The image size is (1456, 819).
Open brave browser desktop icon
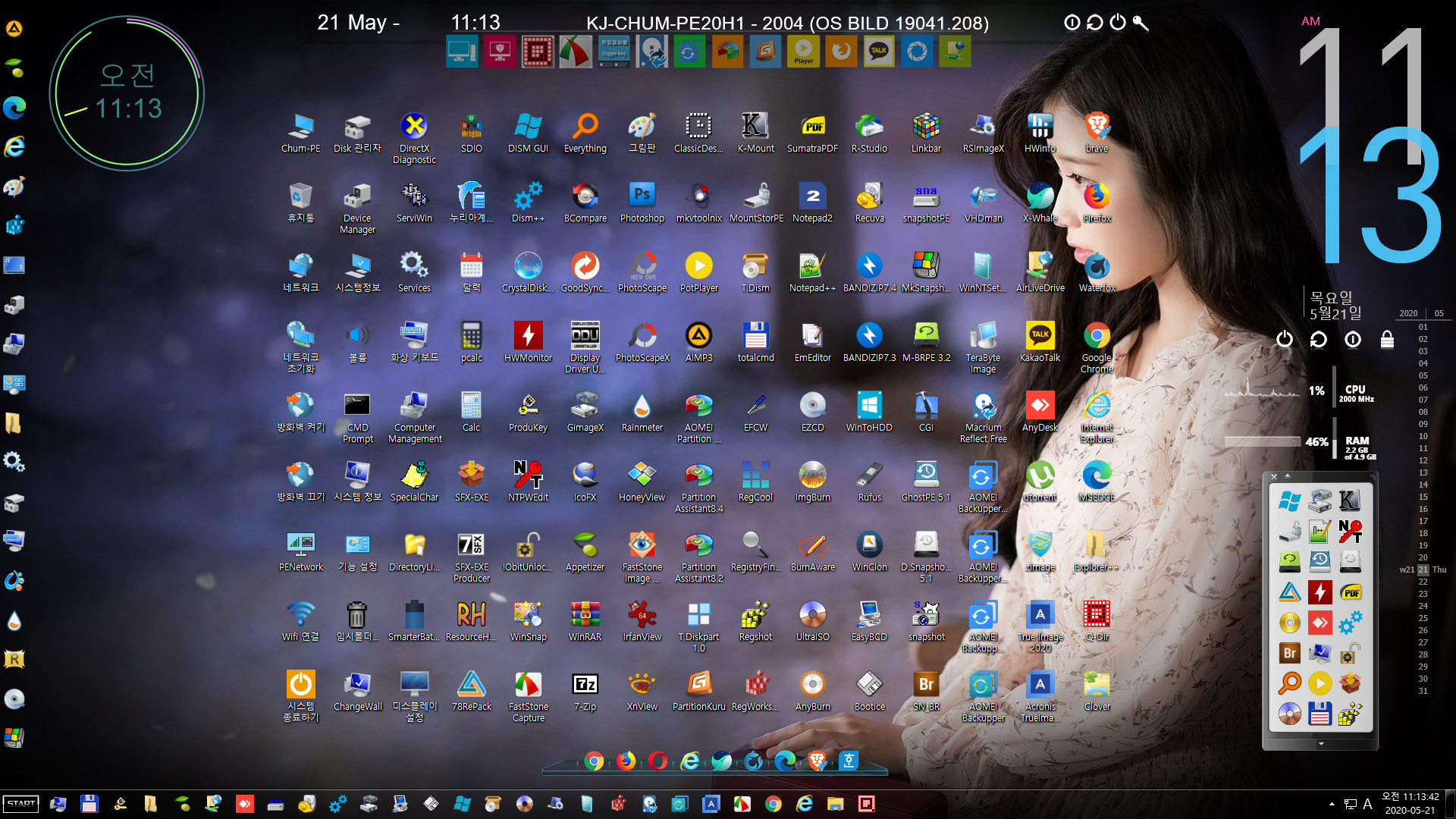(1097, 133)
